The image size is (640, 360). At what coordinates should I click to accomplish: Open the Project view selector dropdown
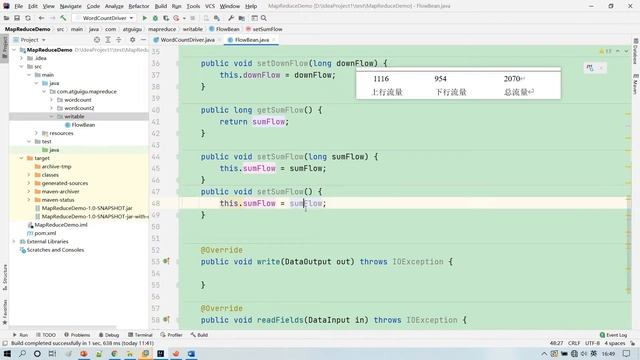29,40
